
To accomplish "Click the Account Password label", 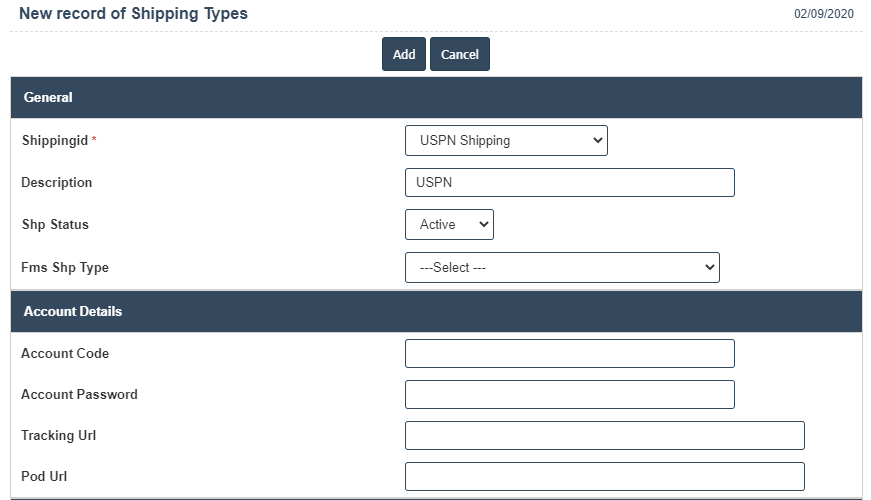I will [79, 395].
